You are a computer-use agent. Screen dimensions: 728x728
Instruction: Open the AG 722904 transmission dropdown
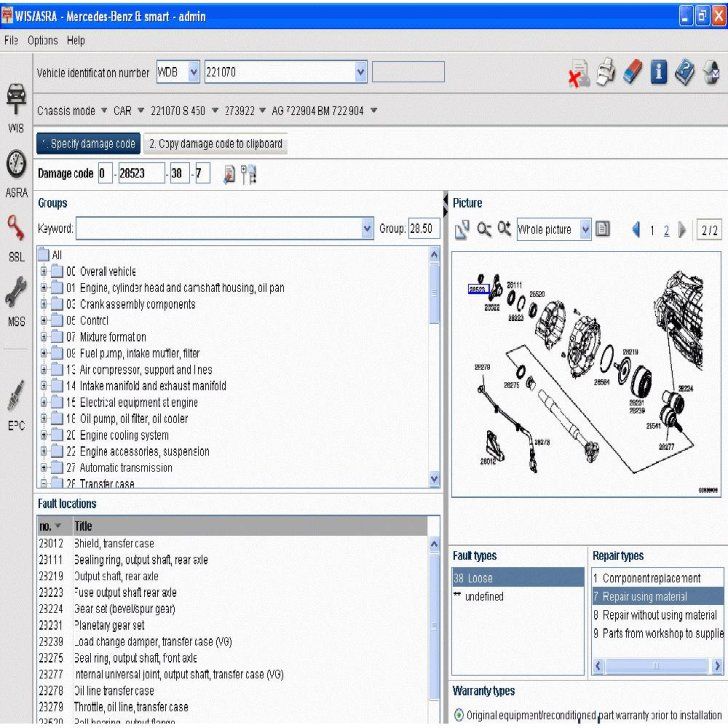374,110
